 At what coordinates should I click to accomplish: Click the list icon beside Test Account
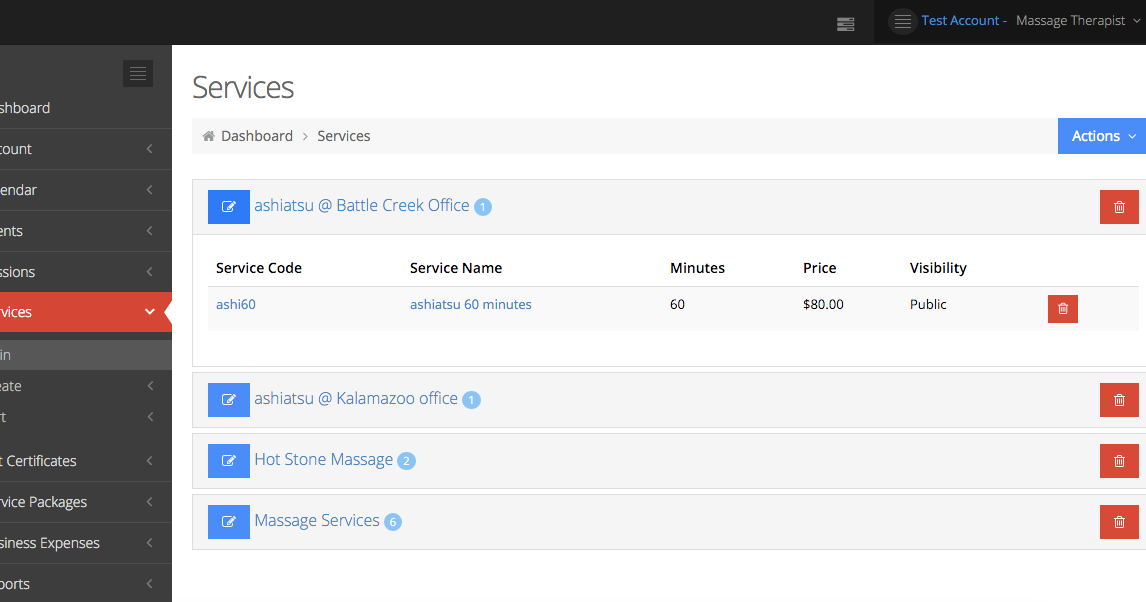901,20
